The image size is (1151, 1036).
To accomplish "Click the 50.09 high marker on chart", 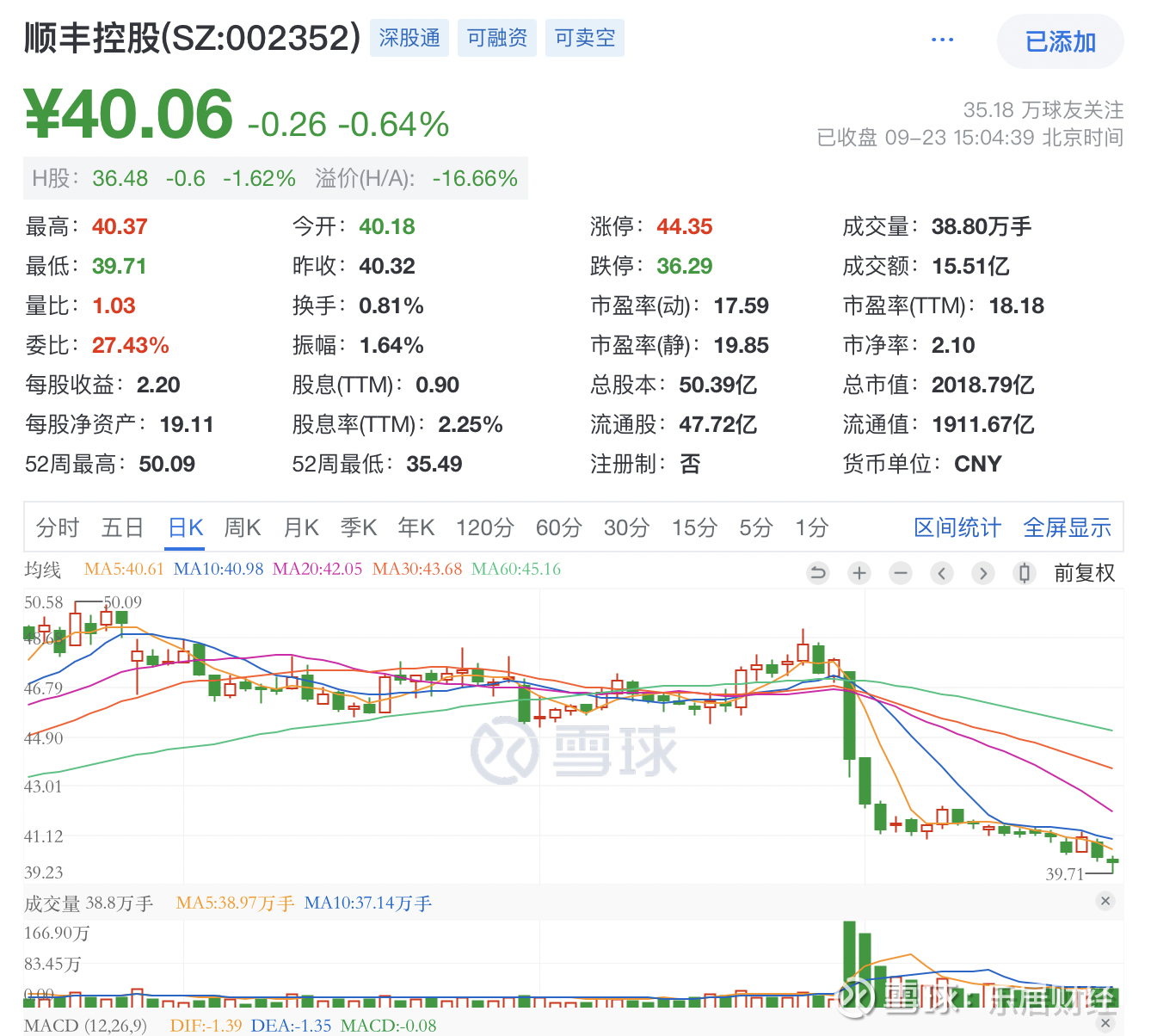I will click(123, 602).
